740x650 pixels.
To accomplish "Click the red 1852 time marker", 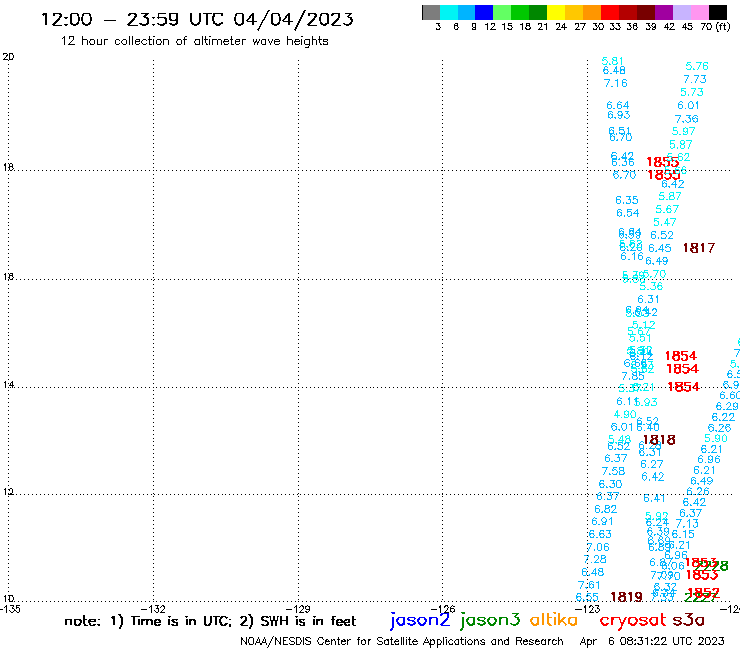I will [x=703, y=592].
